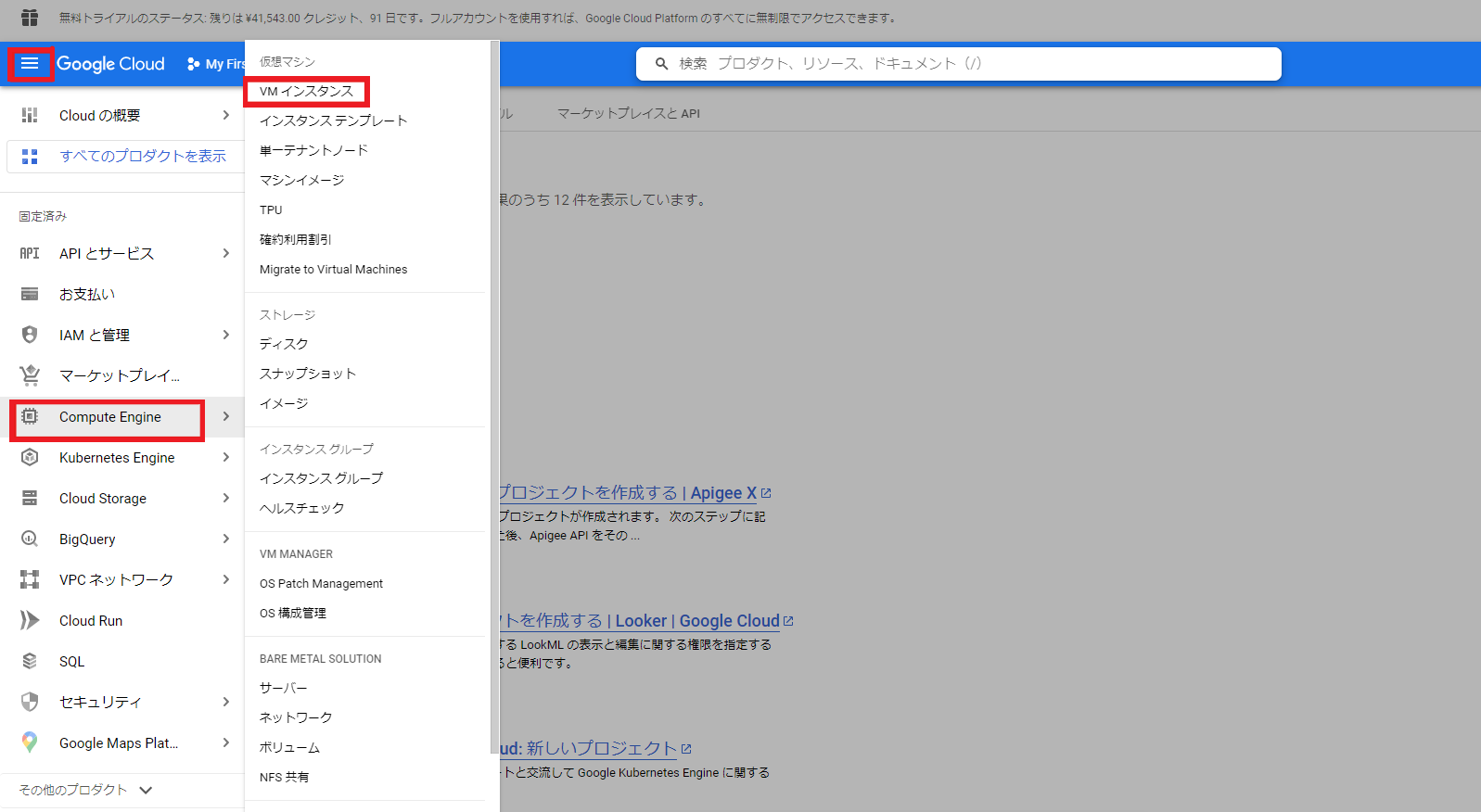Select 単一テナントノード menu item

pos(313,150)
